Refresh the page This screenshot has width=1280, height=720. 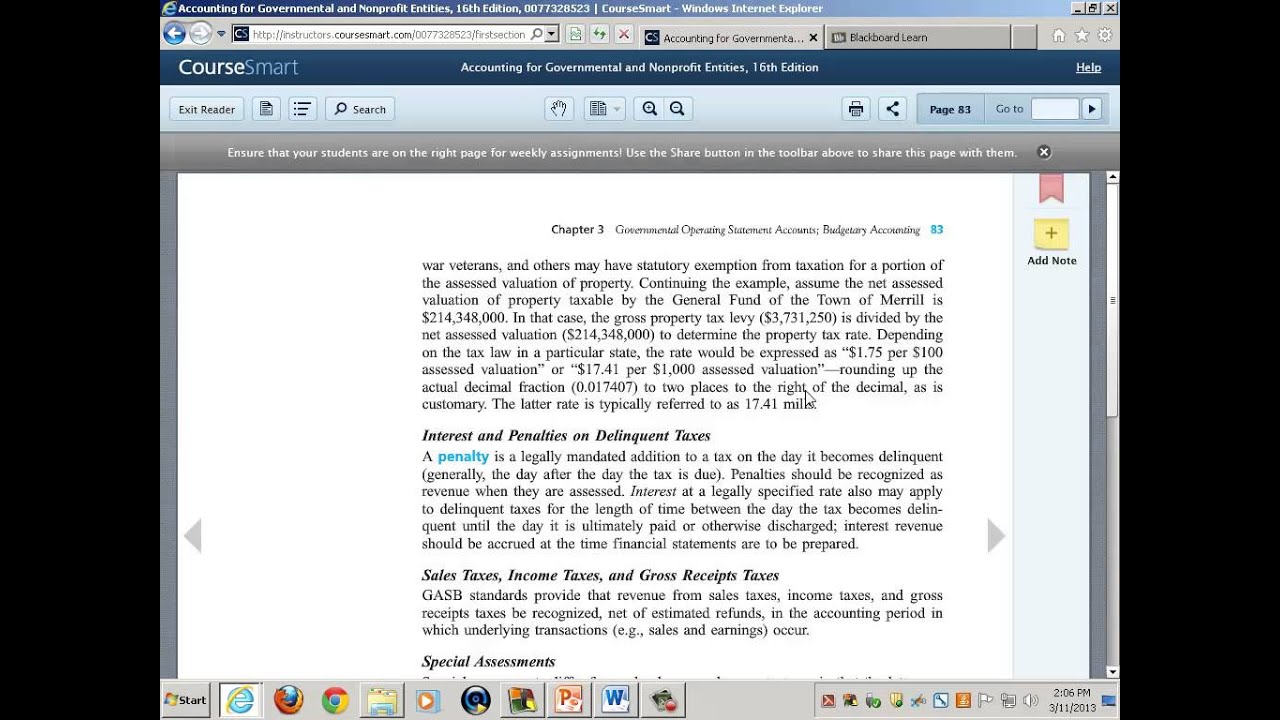600,34
